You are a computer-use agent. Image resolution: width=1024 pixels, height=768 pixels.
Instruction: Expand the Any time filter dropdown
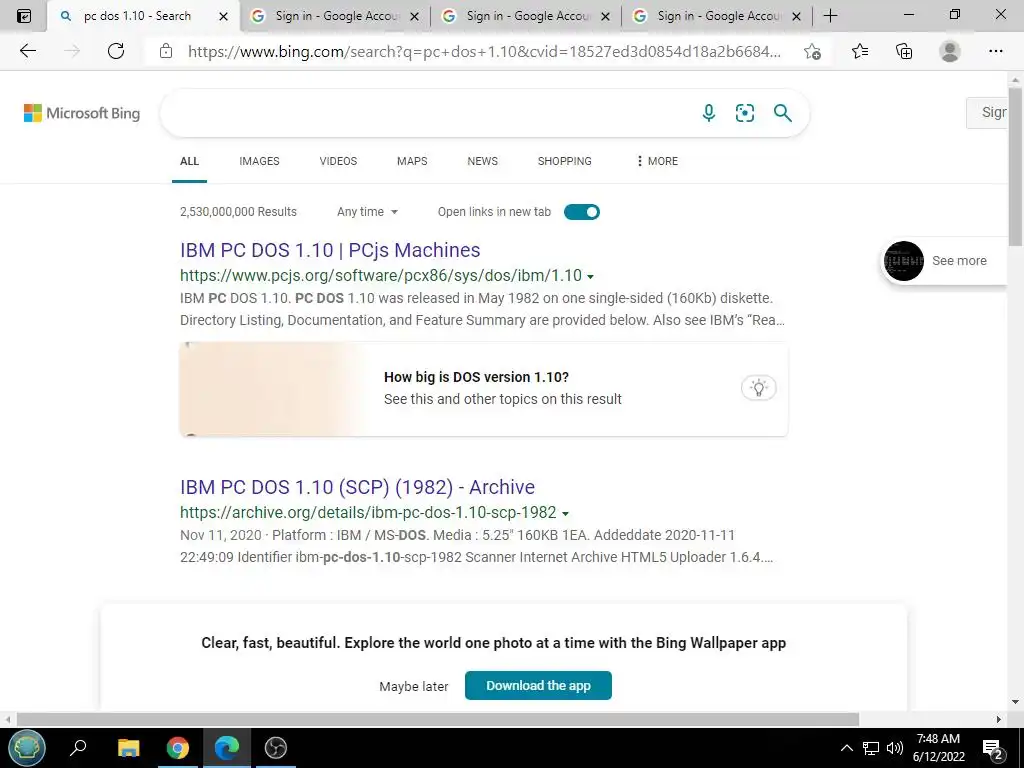pos(367,212)
